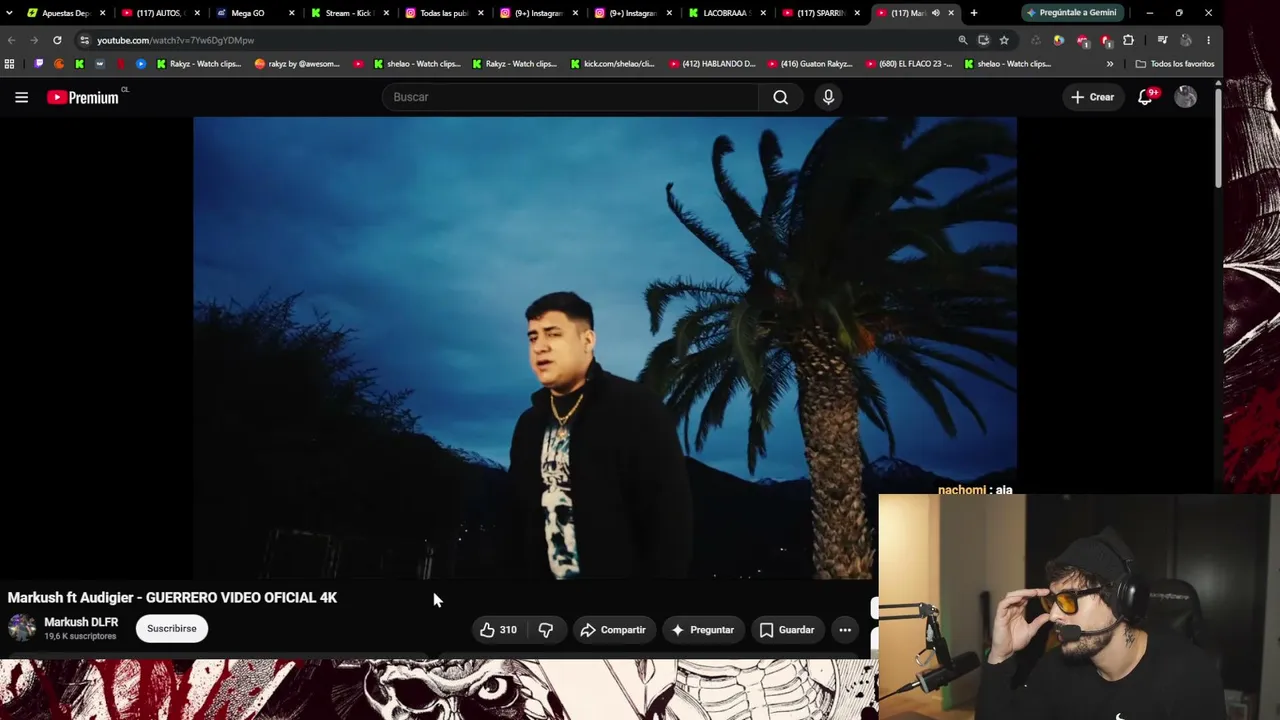Open the Crear menu button
The height and width of the screenshot is (720, 1280).
1092,97
